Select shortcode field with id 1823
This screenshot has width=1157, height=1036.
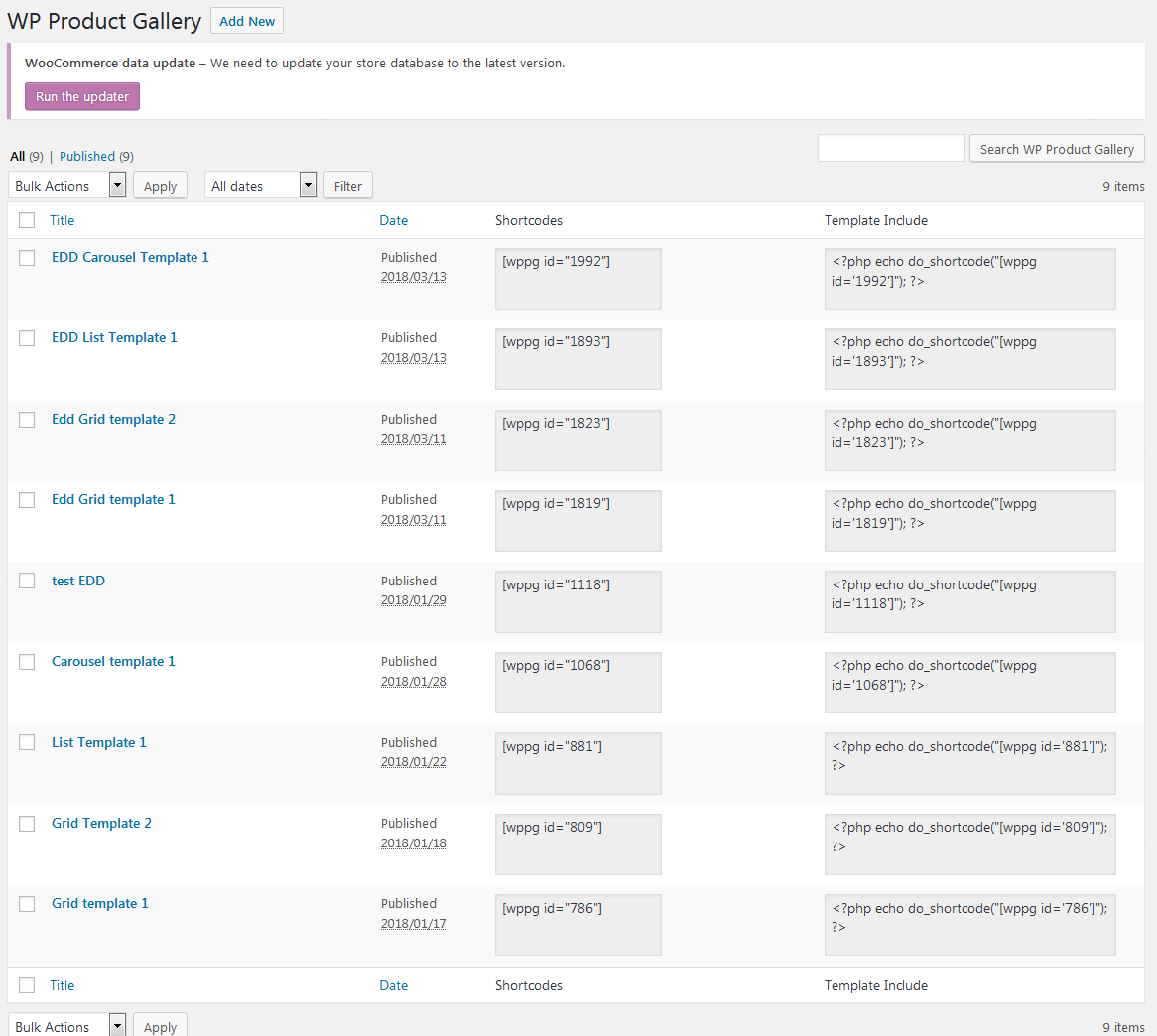click(578, 440)
